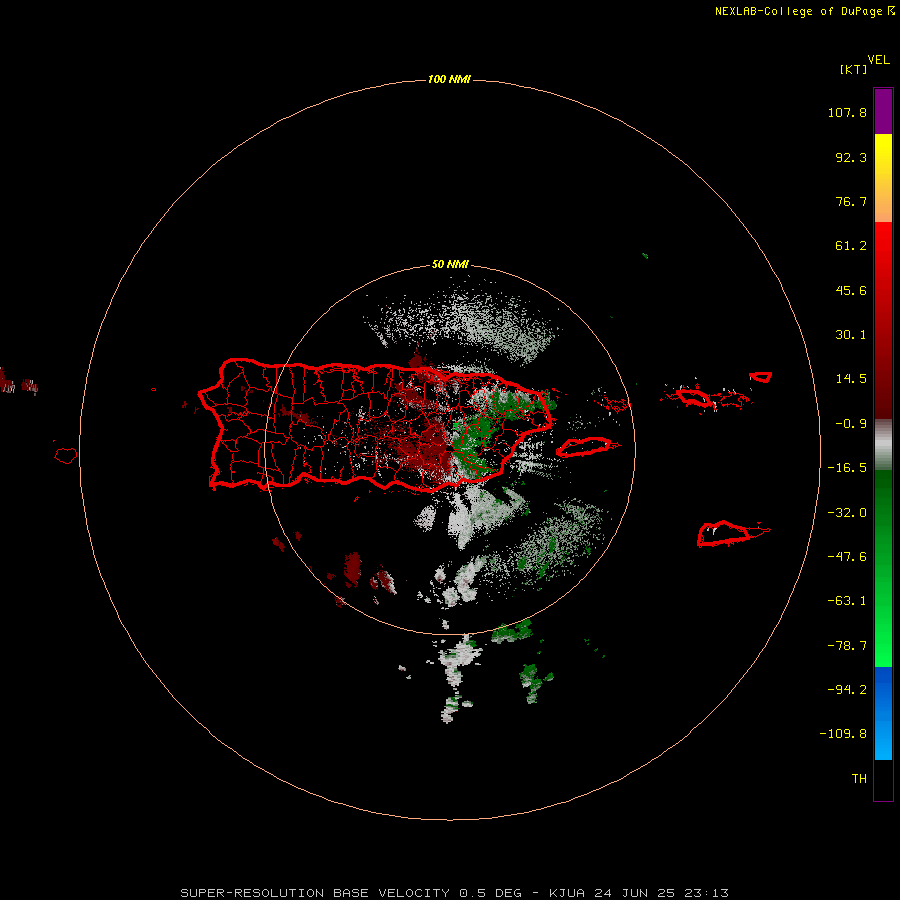Select the -0.9 legend value
The height and width of the screenshot is (900, 900).
coord(851,424)
